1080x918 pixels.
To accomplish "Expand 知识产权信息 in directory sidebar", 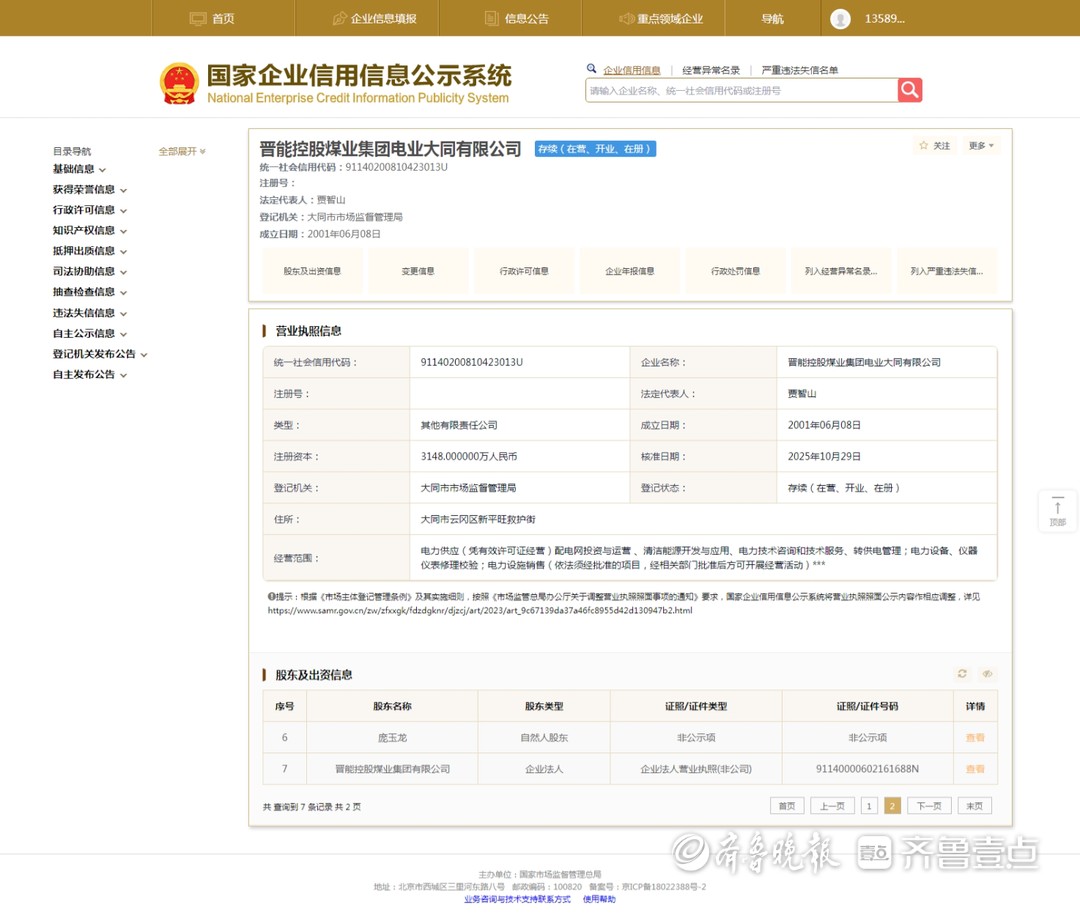I will point(90,231).
